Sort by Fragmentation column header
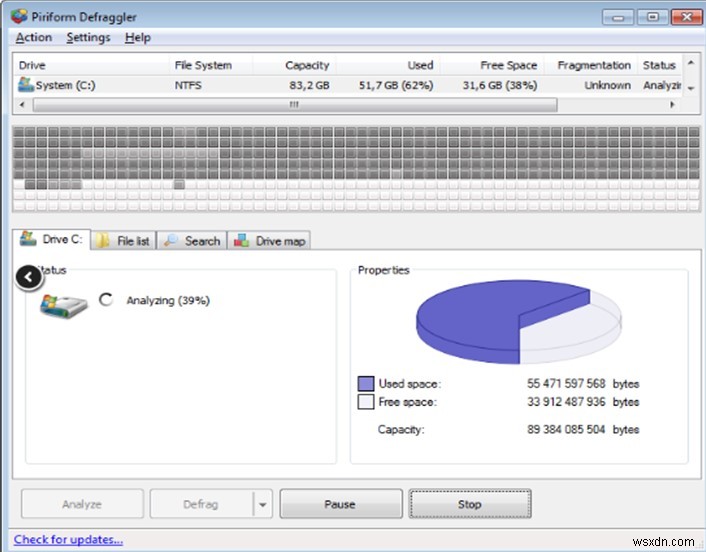 591,65
